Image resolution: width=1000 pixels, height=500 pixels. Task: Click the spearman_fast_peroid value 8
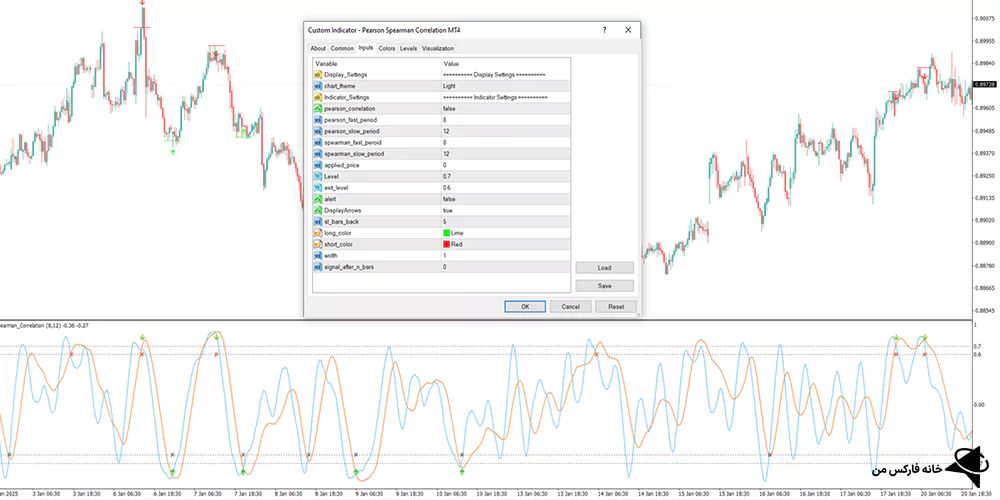coord(445,142)
